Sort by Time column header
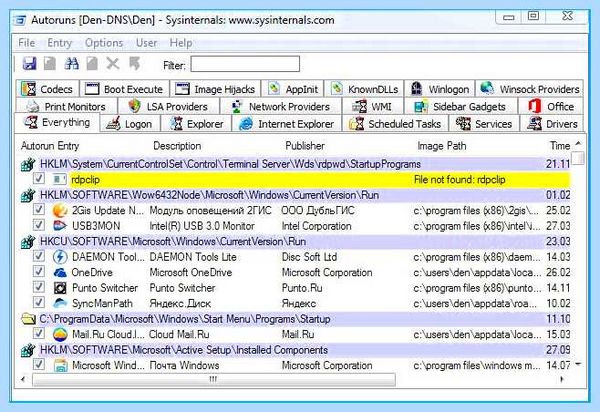The image size is (600, 412). coord(559,146)
